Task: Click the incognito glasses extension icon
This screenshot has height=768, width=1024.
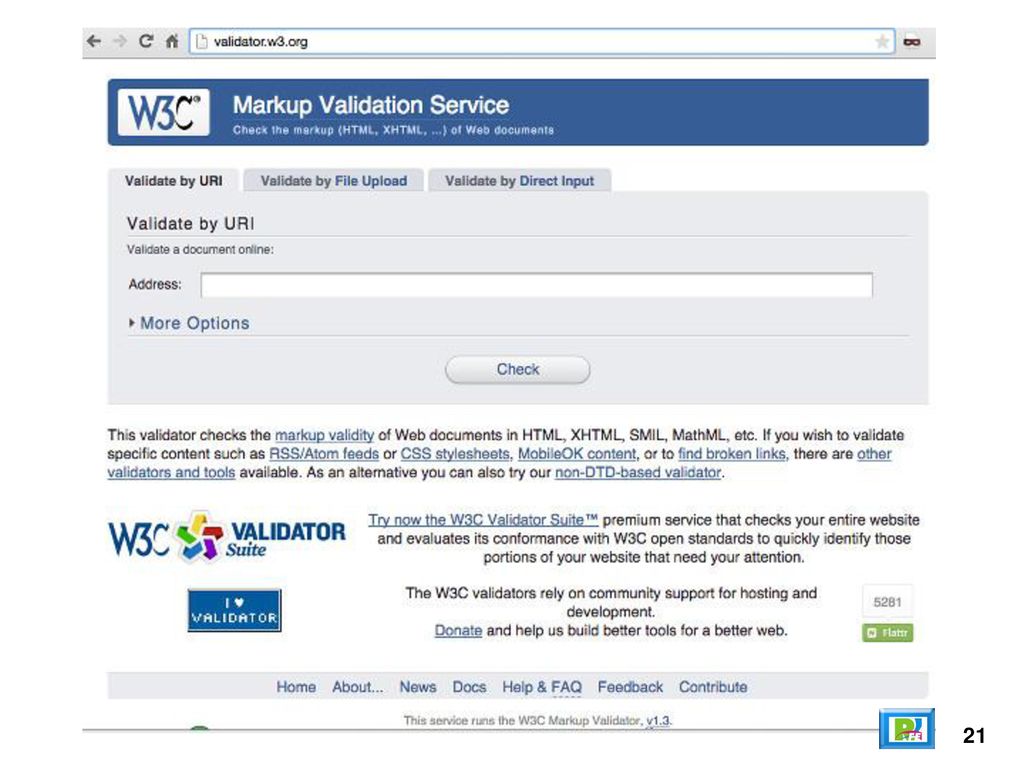Action: tap(912, 42)
